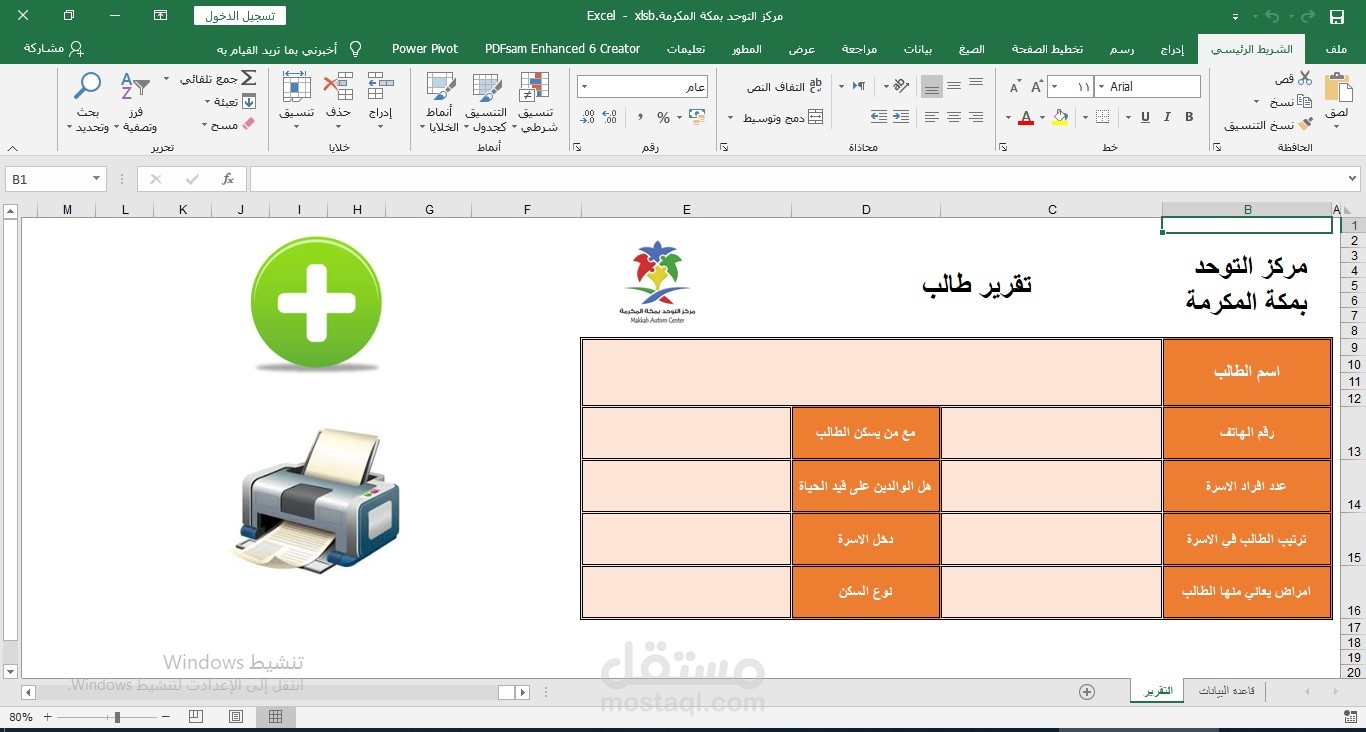Click the Paste (لصق) clipboard icon
The height and width of the screenshot is (732, 1366).
(1337, 89)
